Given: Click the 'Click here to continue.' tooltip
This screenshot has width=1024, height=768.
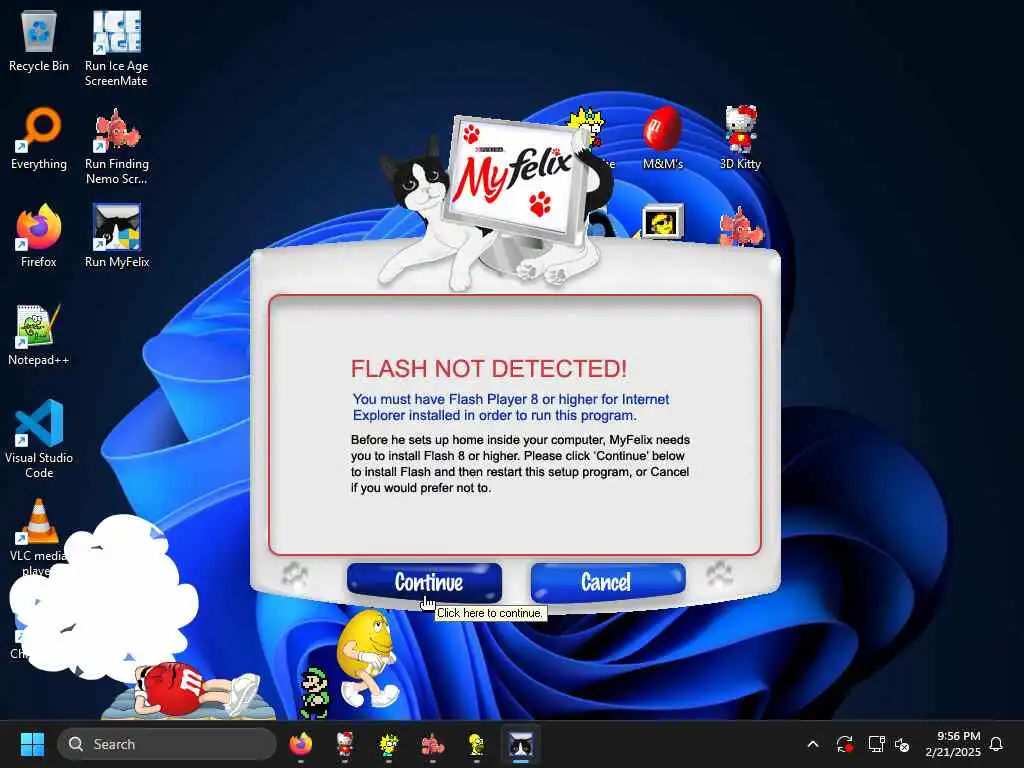Looking at the screenshot, I should click(x=490, y=613).
